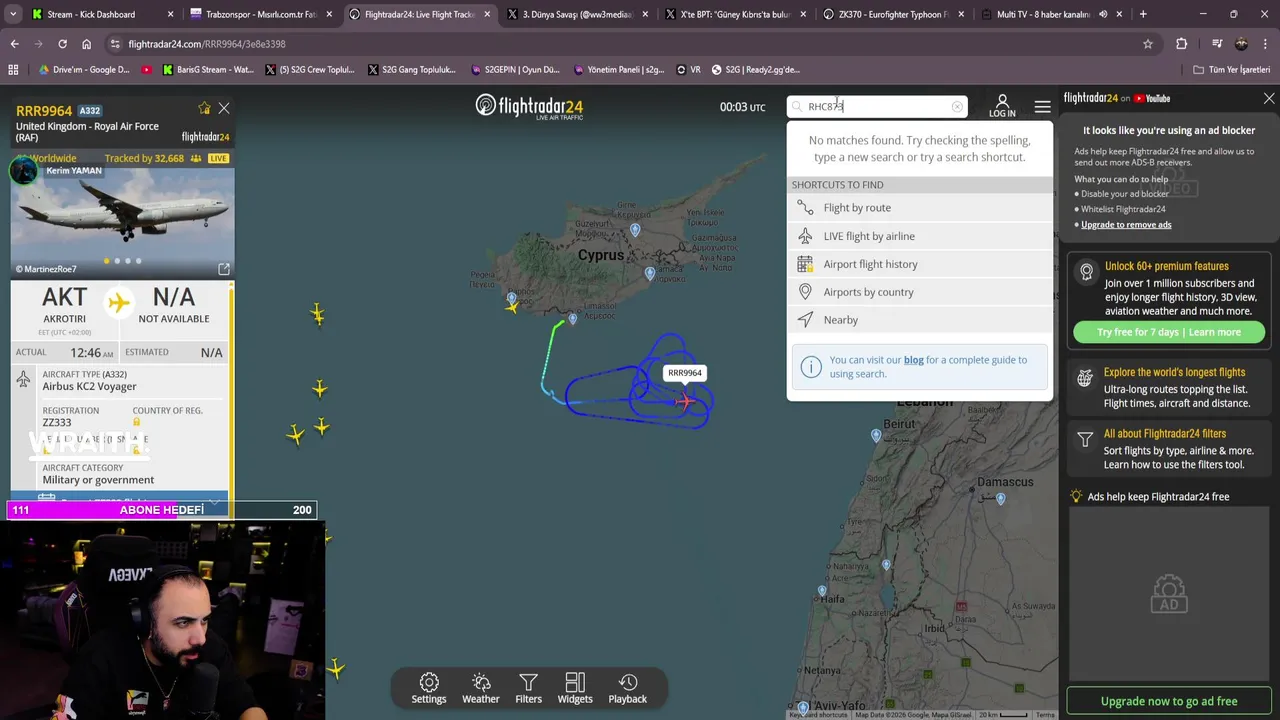Open Chrome media controls icon

click(x=1216, y=44)
